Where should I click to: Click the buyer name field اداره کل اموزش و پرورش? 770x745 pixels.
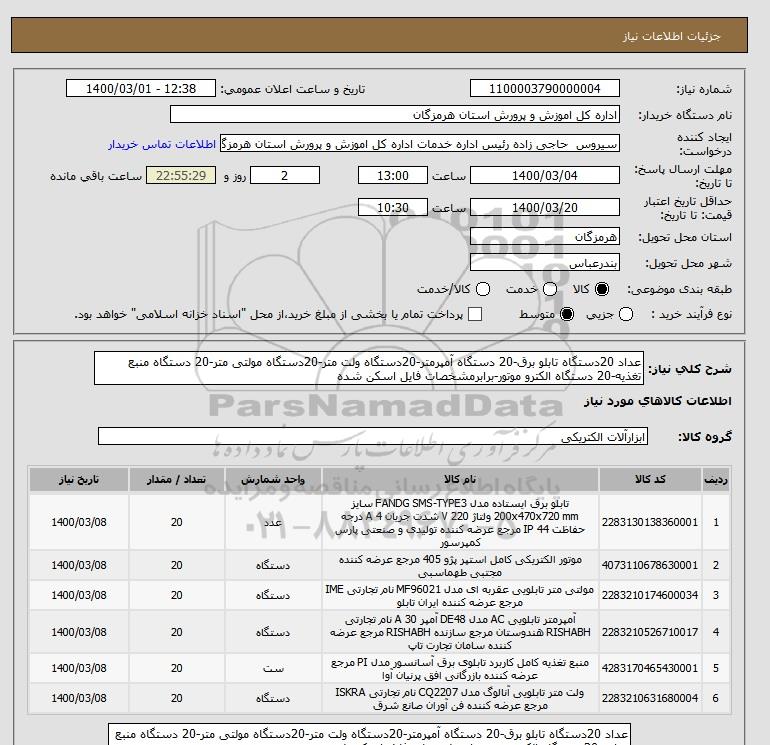[395, 114]
